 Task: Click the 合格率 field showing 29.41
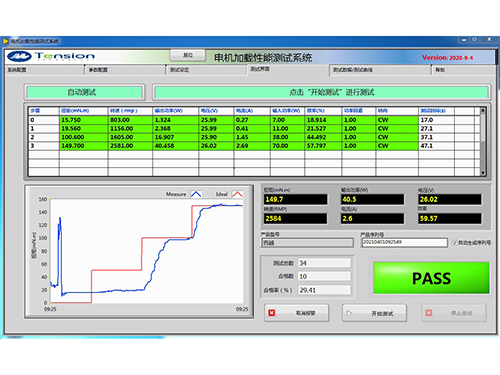pos(324,290)
